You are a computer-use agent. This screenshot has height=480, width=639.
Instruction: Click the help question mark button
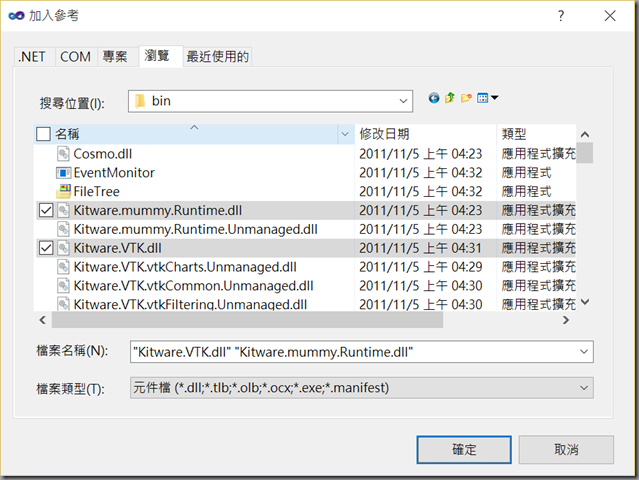tap(561, 16)
